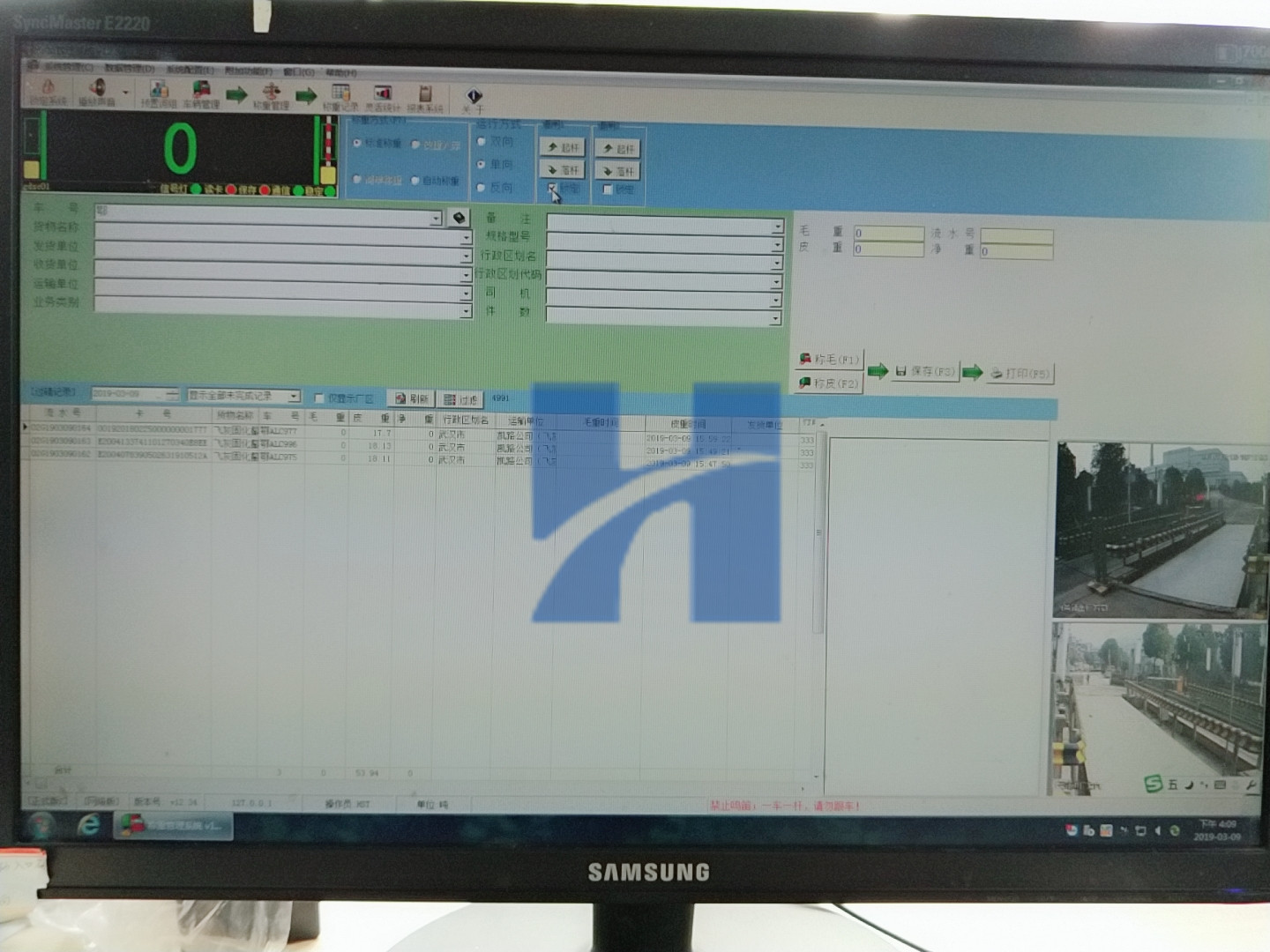Open the 数据管理 menu
The height and width of the screenshot is (952, 1270).
click(129, 69)
